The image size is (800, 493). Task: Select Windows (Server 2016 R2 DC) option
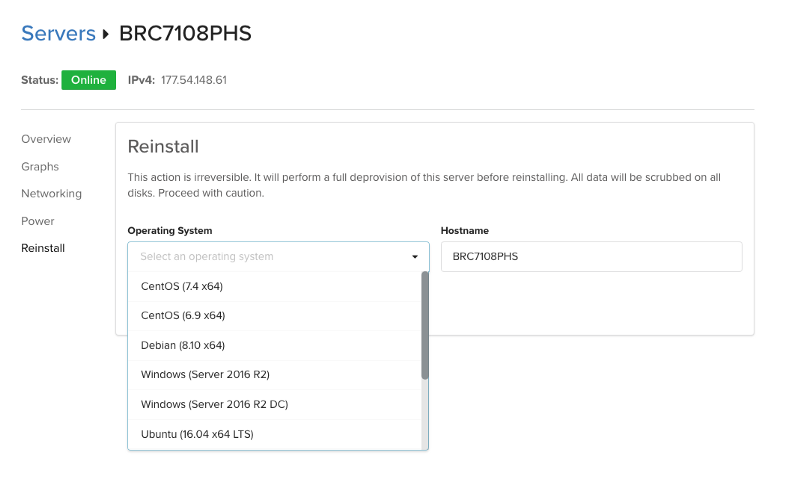tap(274, 404)
